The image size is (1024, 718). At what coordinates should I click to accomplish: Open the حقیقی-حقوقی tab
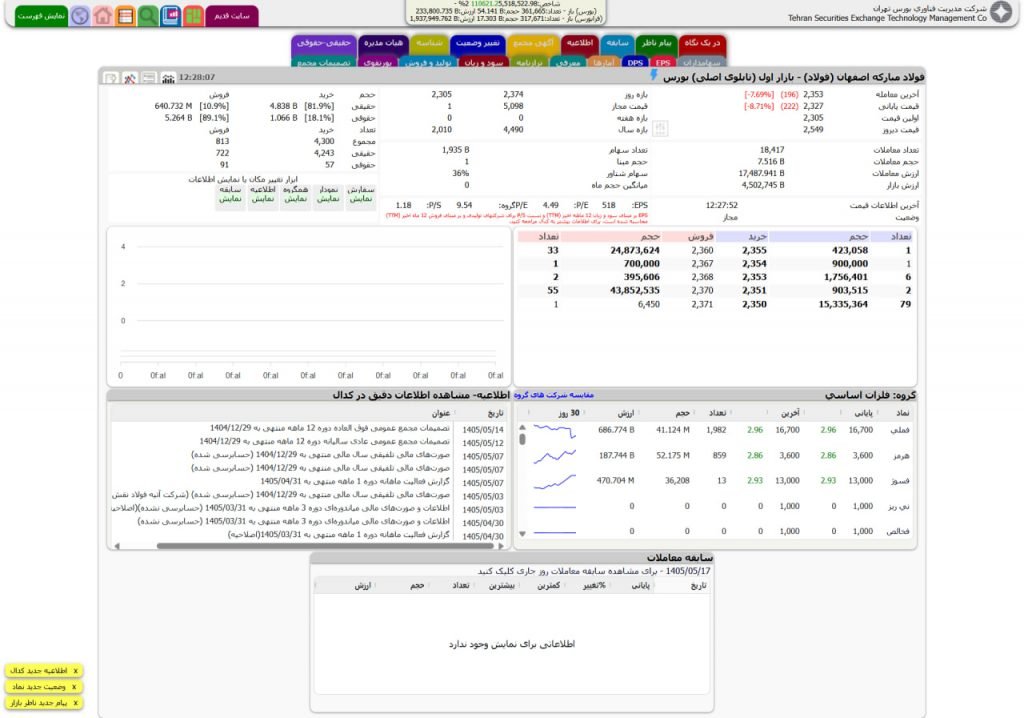click(324, 43)
